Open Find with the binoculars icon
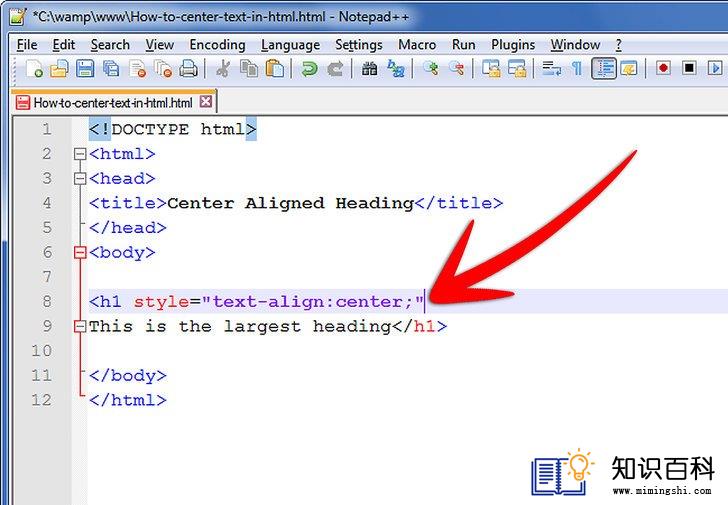Viewport: 728px width, 505px height. click(370, 69)
